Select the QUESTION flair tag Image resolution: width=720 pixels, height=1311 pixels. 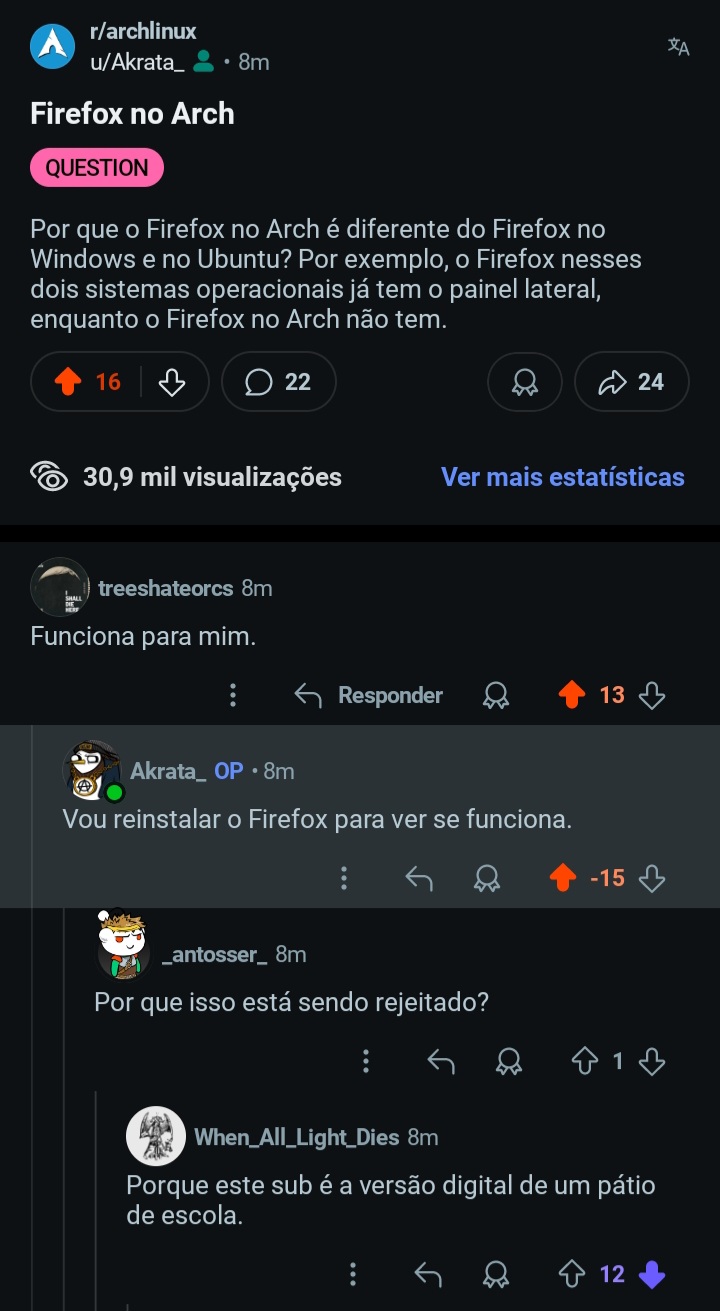97,168
